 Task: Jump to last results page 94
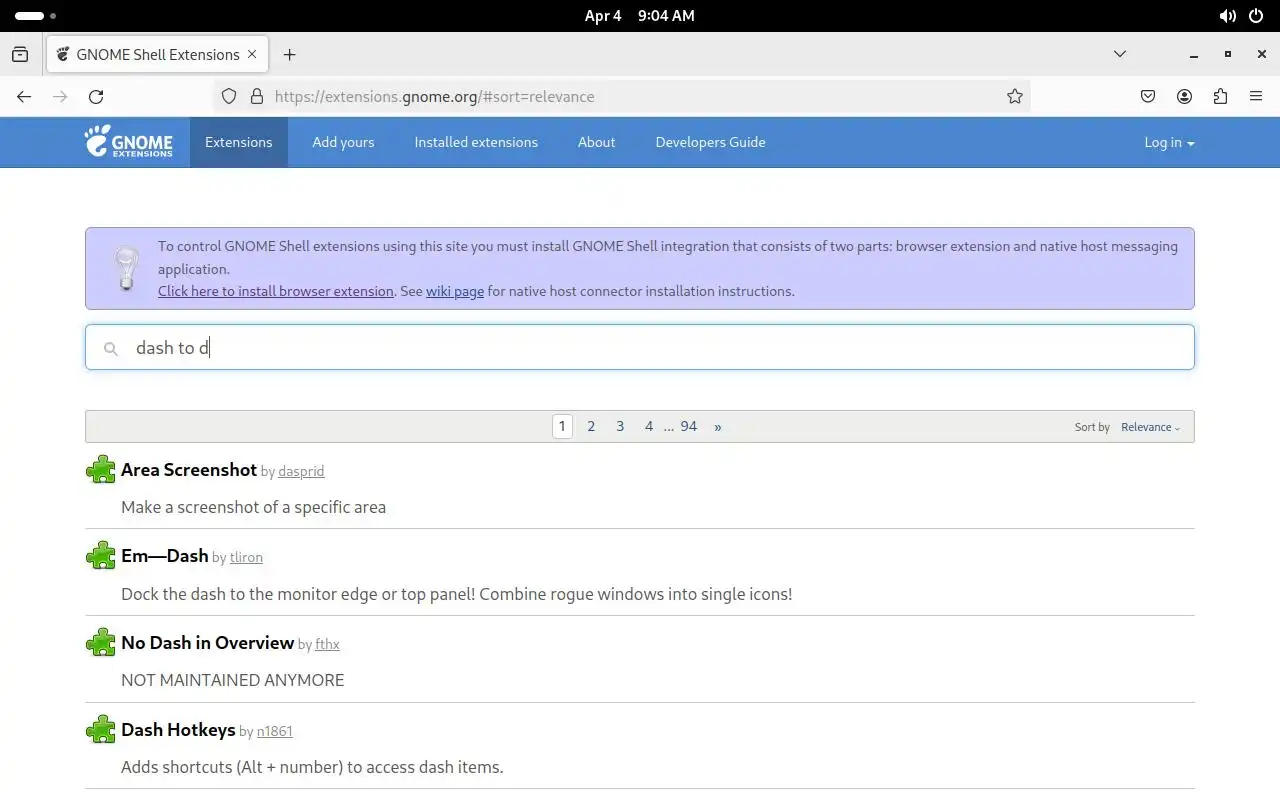(689, 427)
